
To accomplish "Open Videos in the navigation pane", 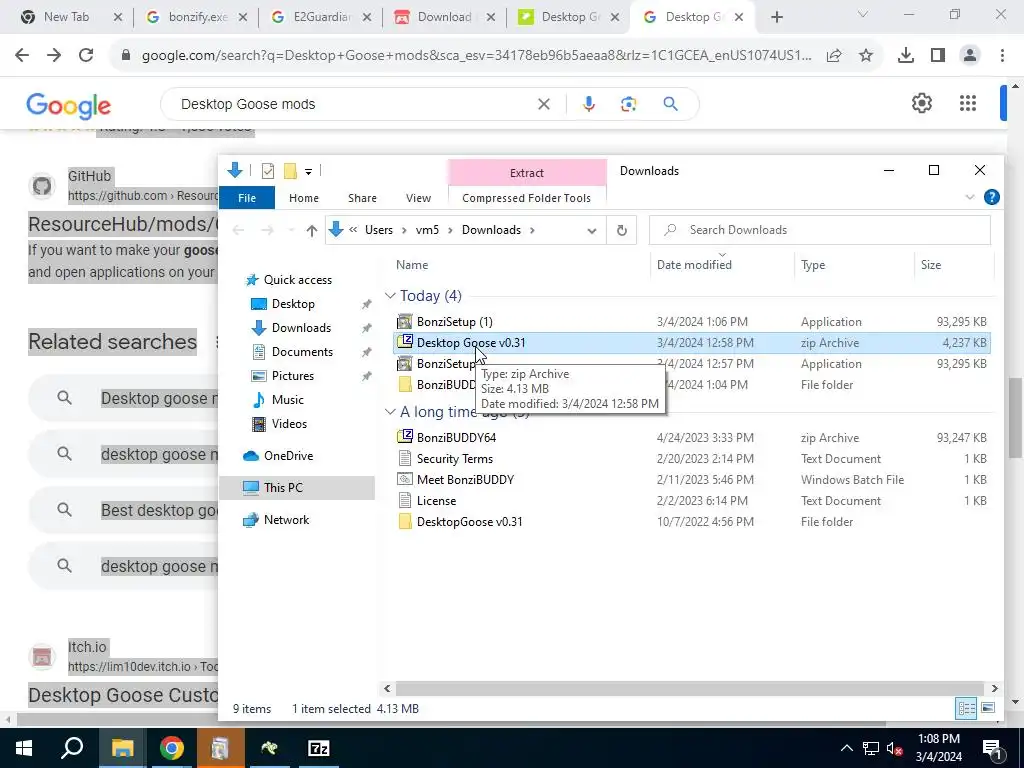I will (x=289, y=424).
